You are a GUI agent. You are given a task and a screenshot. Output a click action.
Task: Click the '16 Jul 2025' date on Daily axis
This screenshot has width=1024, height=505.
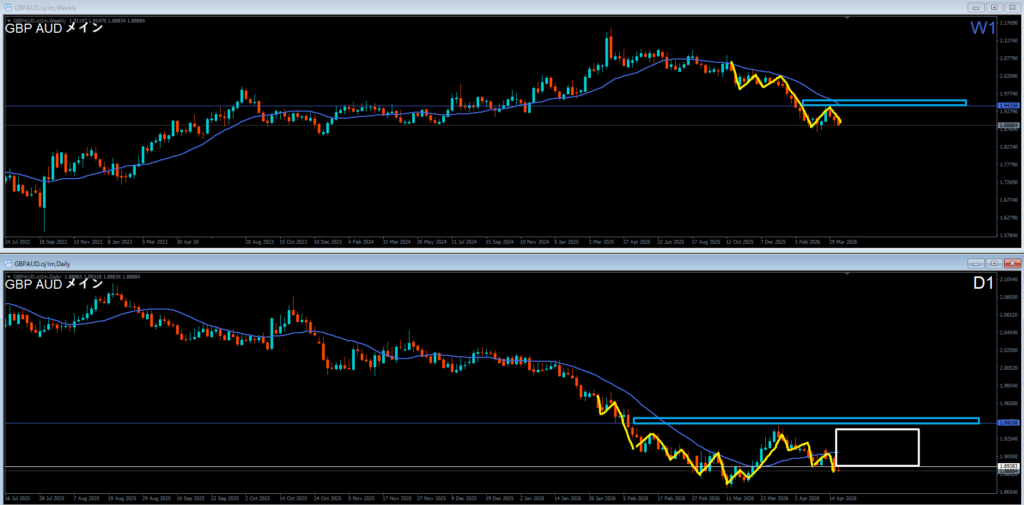(x=16, y=498)
